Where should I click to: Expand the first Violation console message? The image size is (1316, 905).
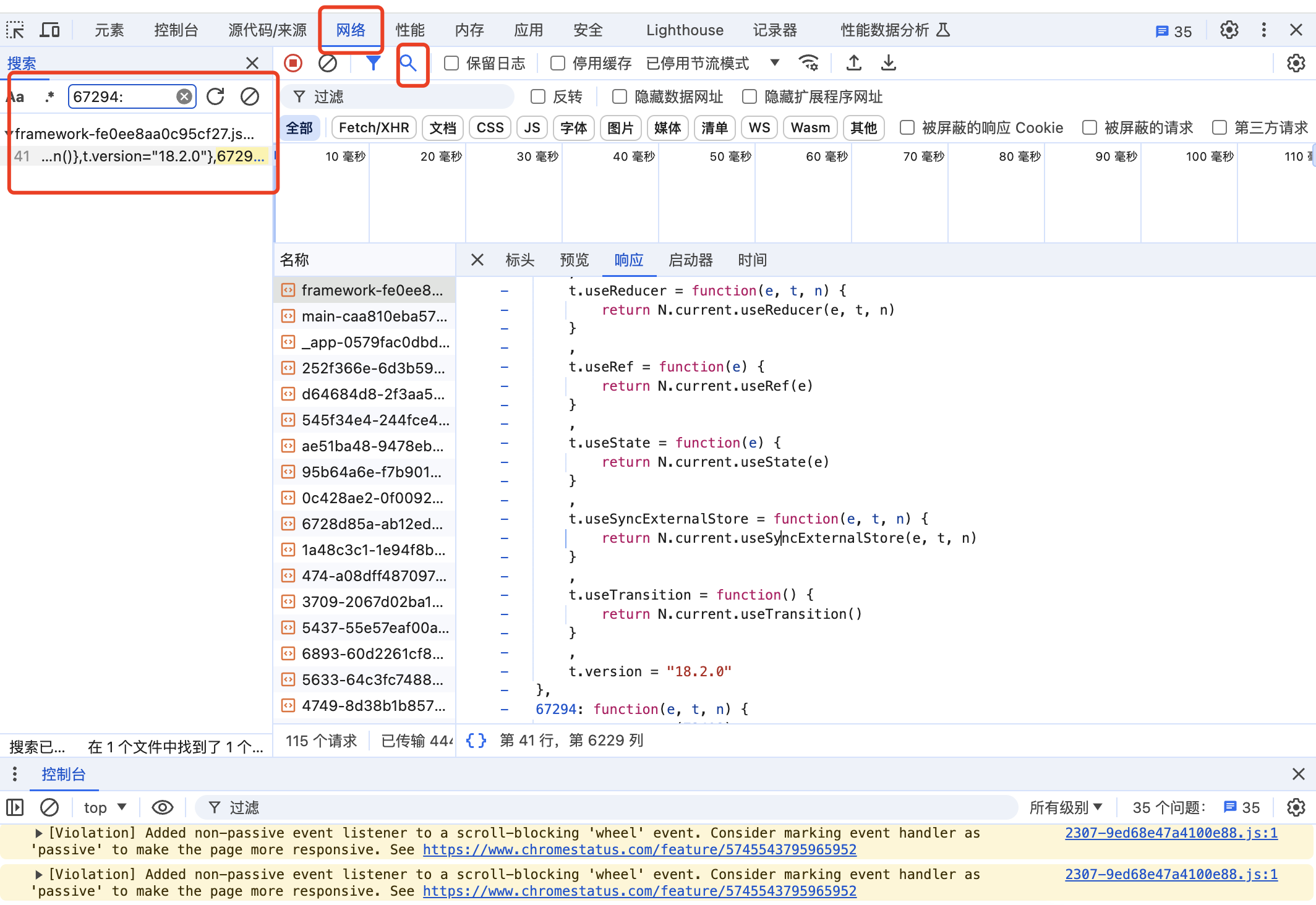click(39, 833)
